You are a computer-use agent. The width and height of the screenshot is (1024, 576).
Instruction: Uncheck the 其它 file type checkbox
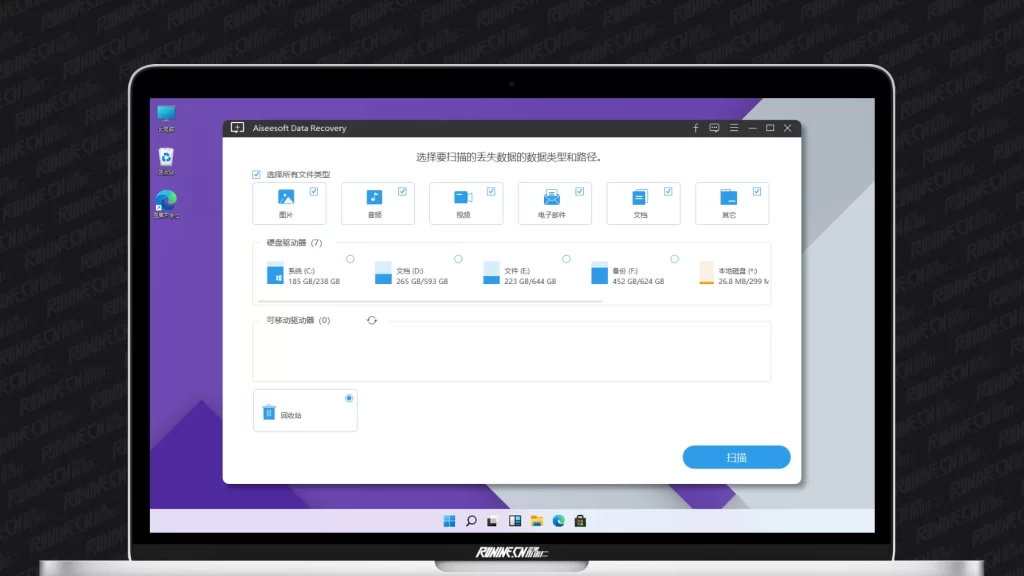tap(756, 191)
